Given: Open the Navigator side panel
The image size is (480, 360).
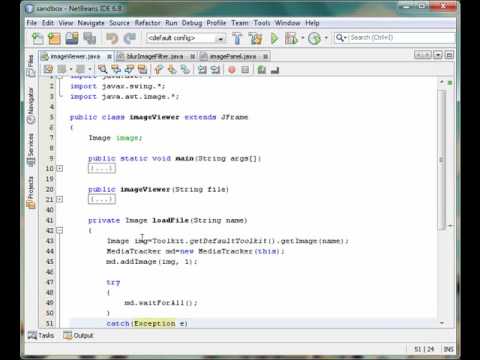Looking at the screenshot, I should pos(31,106).
